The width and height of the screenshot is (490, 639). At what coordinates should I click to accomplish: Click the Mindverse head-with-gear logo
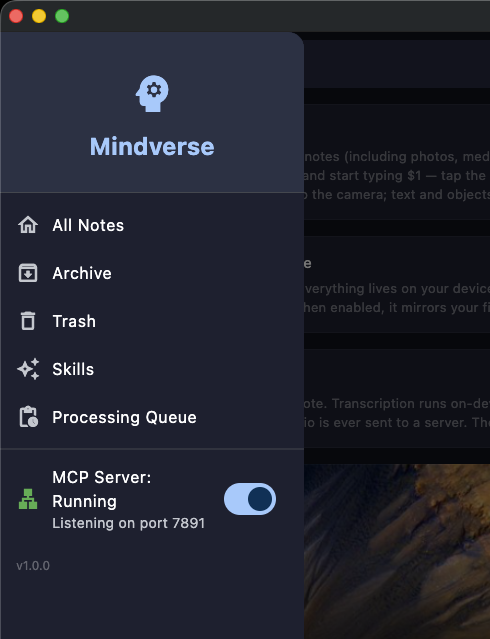click(x=152, y=93)
